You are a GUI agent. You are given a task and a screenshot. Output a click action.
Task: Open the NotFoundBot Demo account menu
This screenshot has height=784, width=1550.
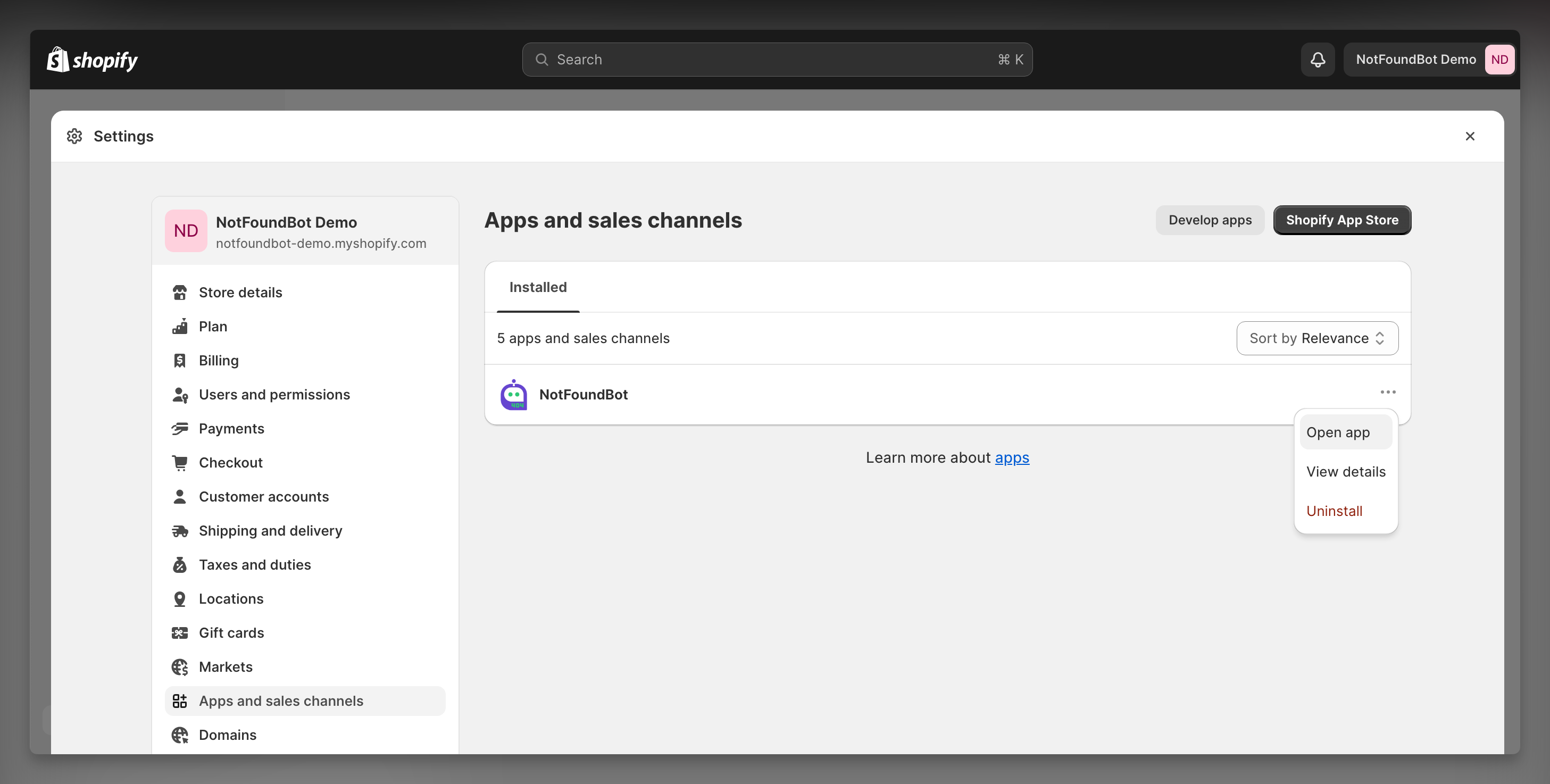click(x=1429, y=60)
